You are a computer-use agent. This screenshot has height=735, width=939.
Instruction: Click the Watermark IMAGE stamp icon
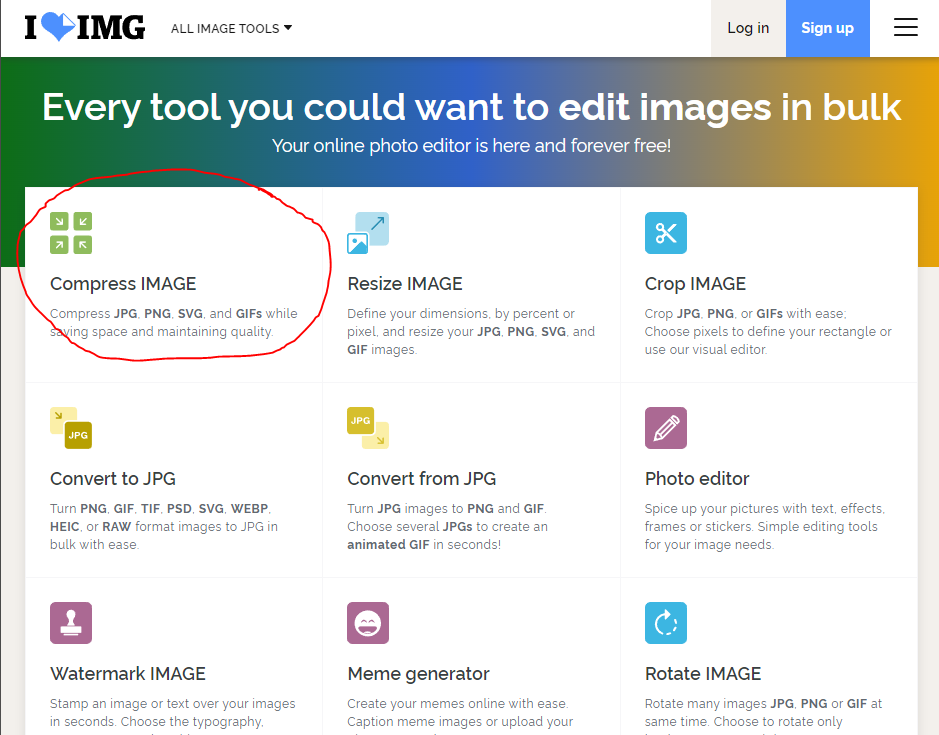[71, 623]
